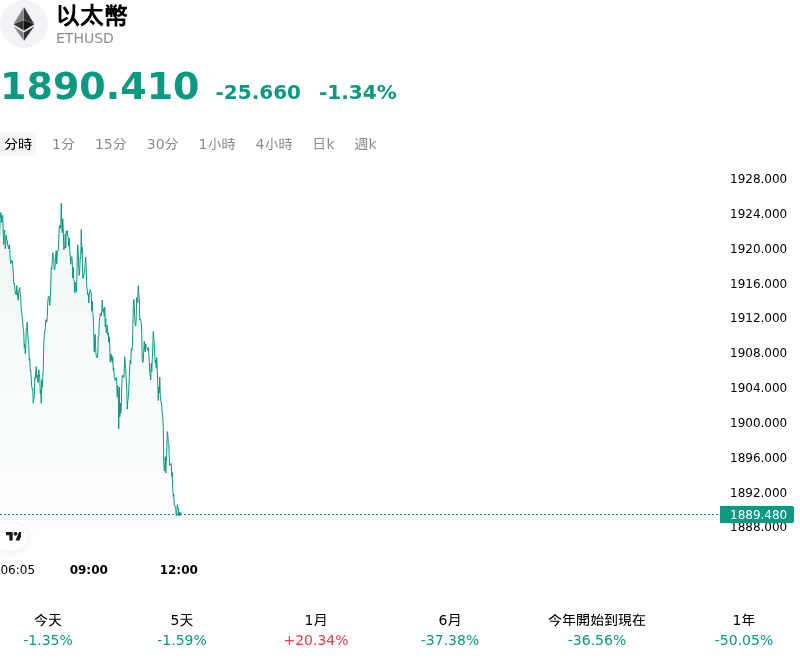Select the 1年 range showing -50.05%
The image size is (800, 660).
coord(743,630)
